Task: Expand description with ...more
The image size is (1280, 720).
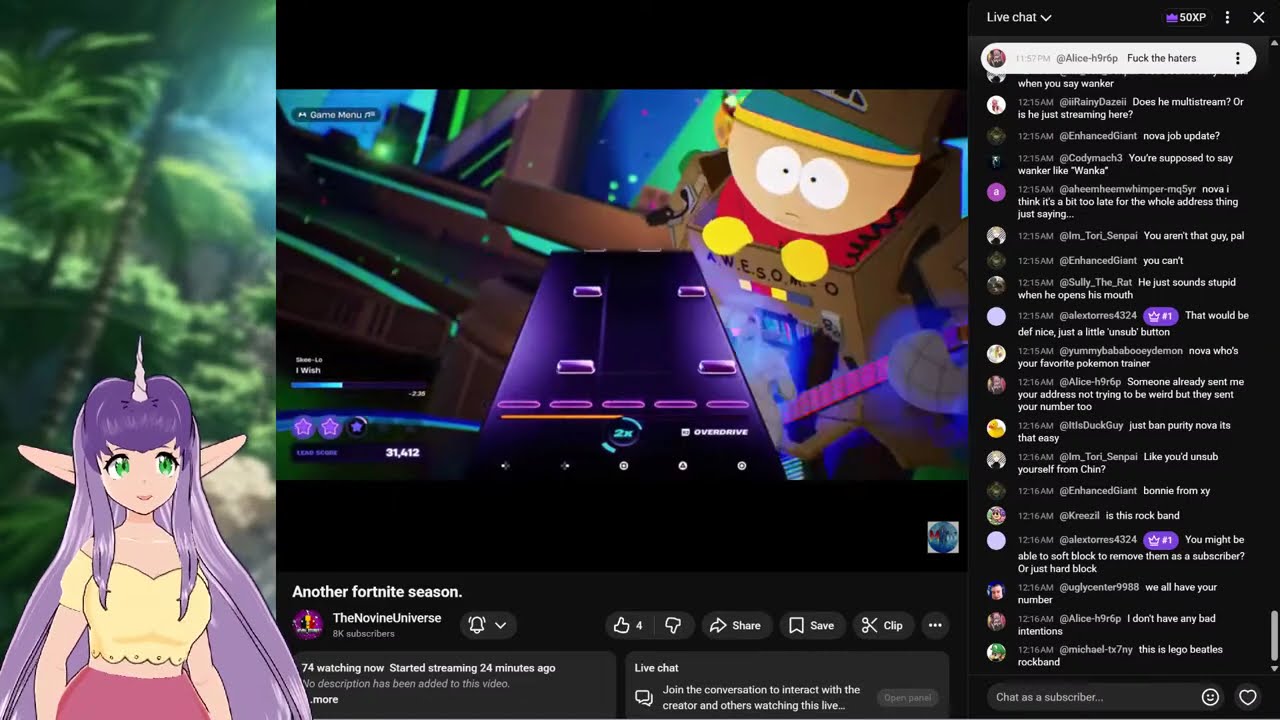Action: tap(324, 699)
